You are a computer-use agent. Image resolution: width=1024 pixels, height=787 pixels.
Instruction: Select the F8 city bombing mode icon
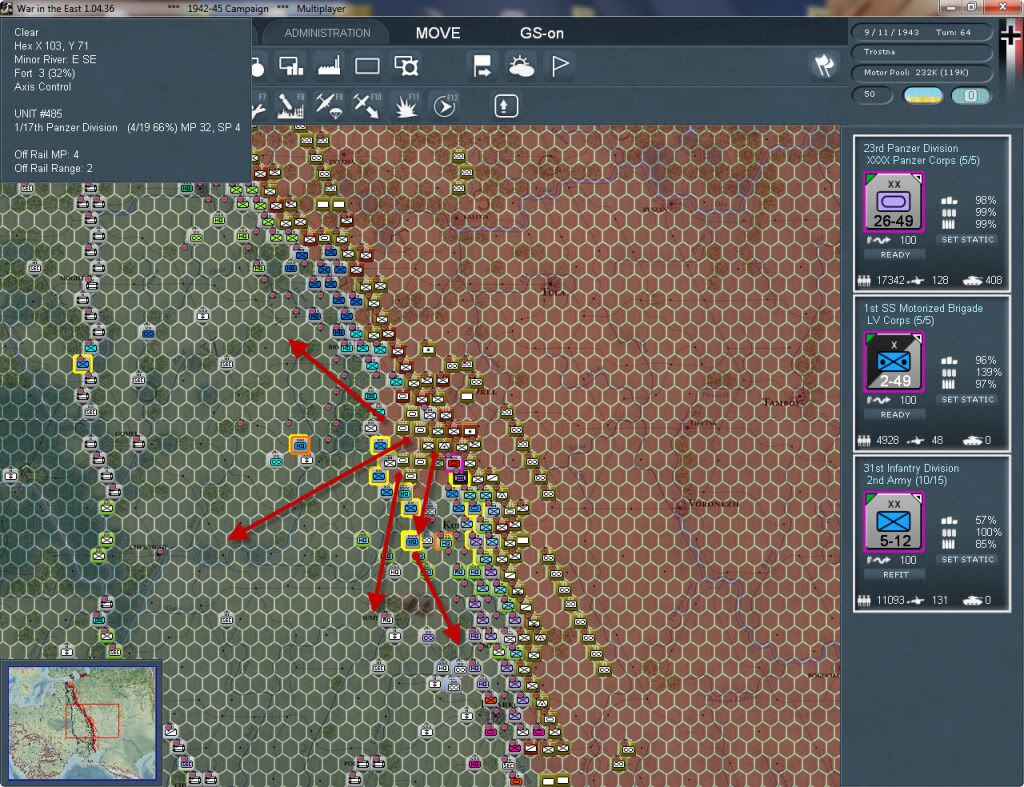tap(291, 106)
